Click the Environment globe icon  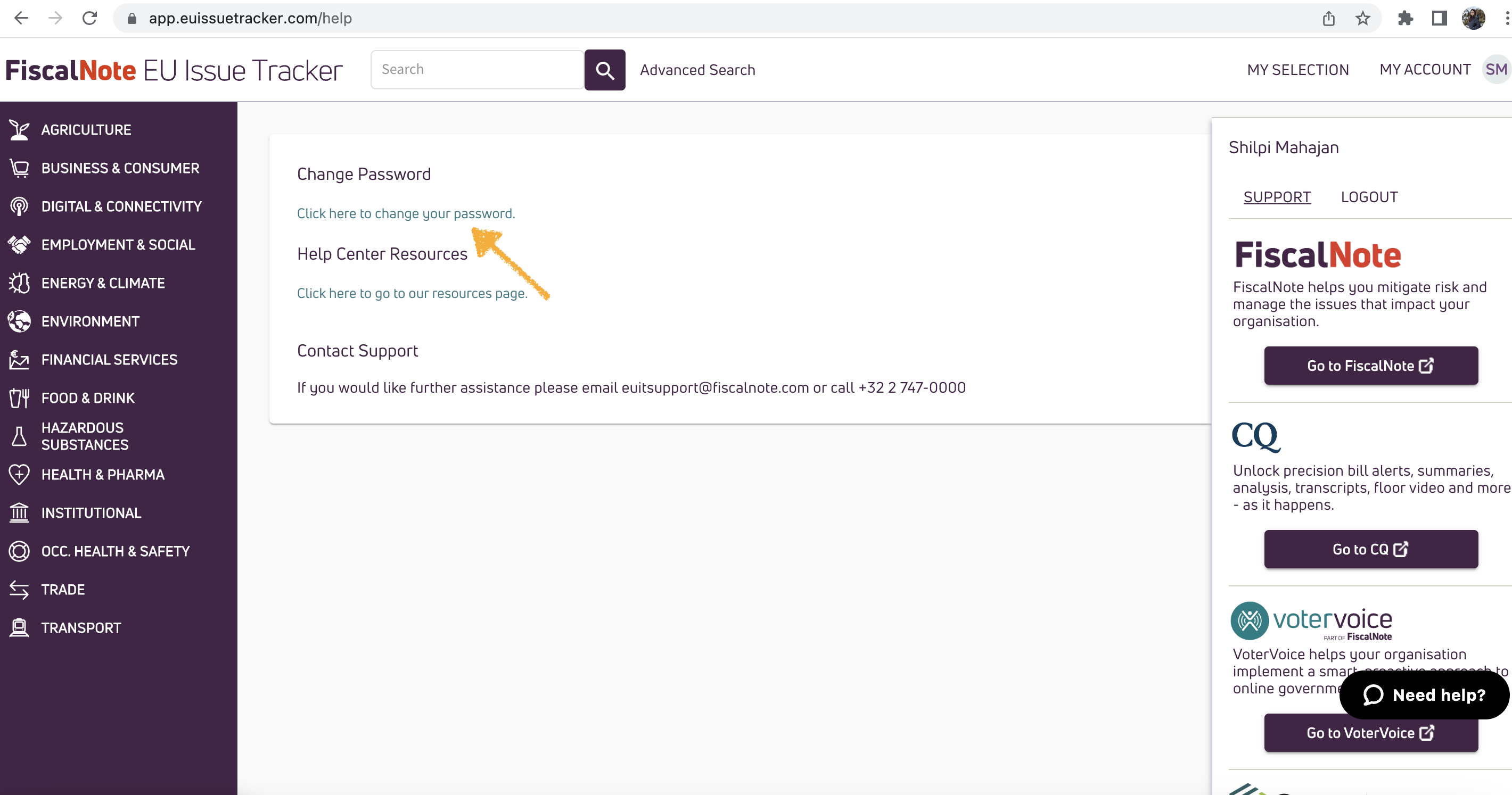click(x=19, y=321)
